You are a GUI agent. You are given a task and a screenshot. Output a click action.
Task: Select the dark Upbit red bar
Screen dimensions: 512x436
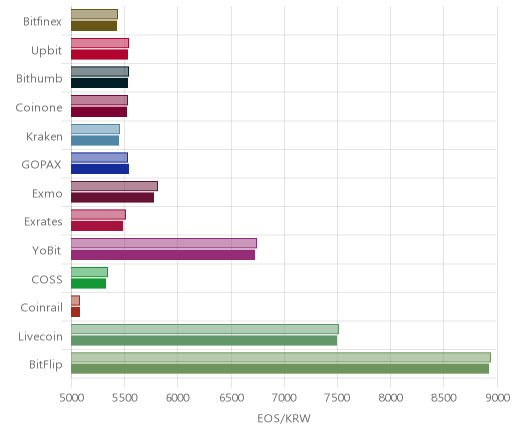pos(99,54)
